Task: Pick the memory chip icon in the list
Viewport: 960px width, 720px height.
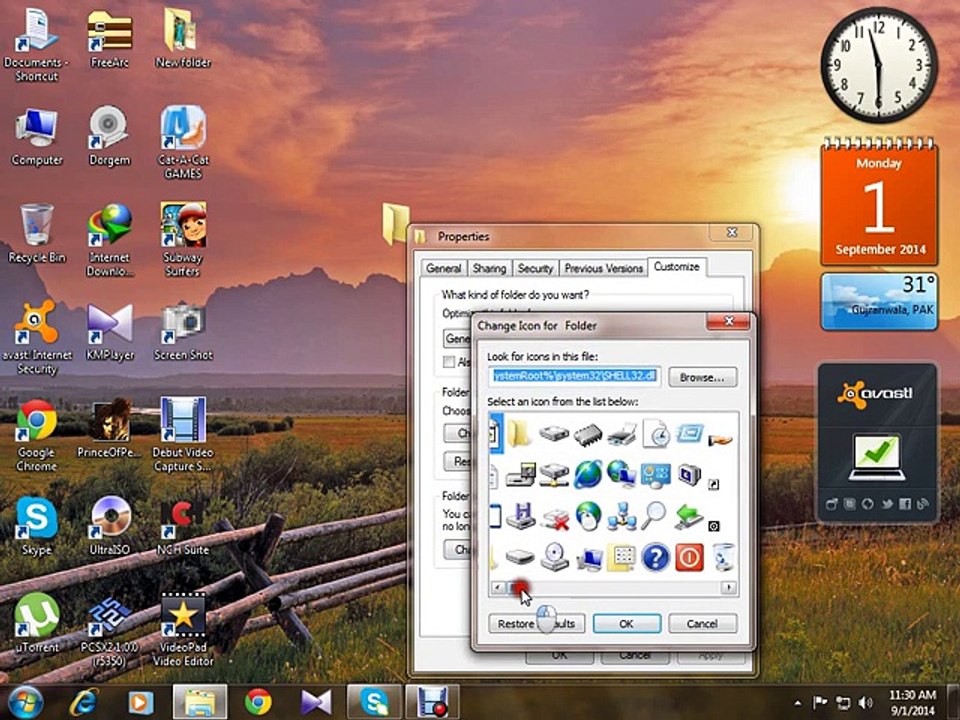Action: (588, 435)
